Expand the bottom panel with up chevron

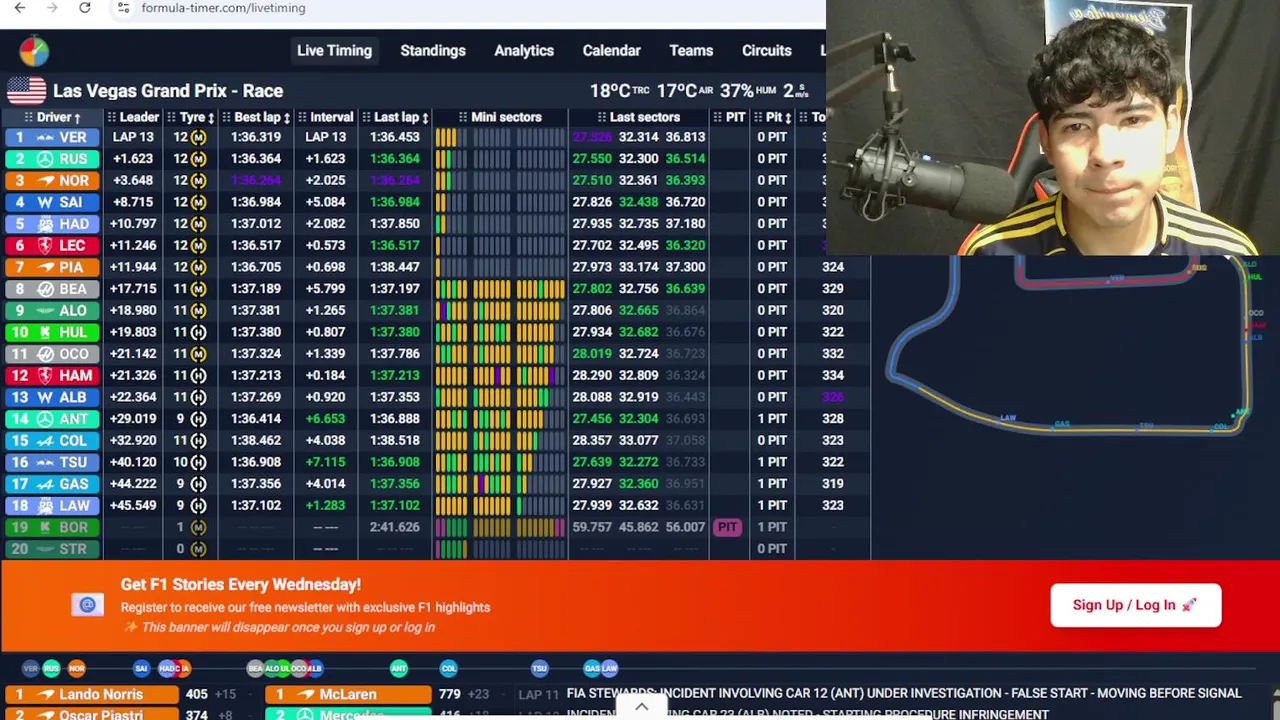point(642,707)
